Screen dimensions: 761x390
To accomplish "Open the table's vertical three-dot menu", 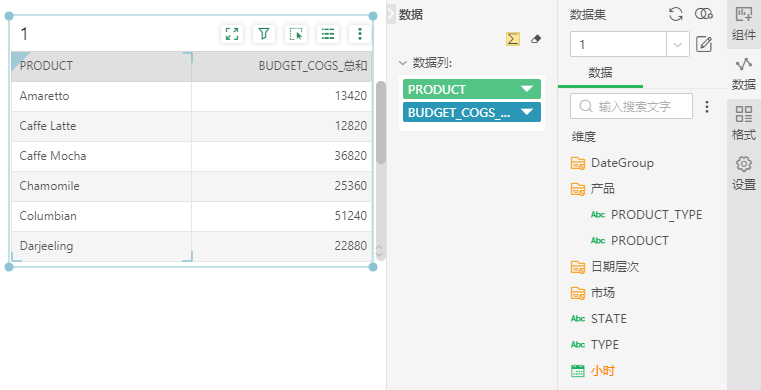I will coord(360,34).
